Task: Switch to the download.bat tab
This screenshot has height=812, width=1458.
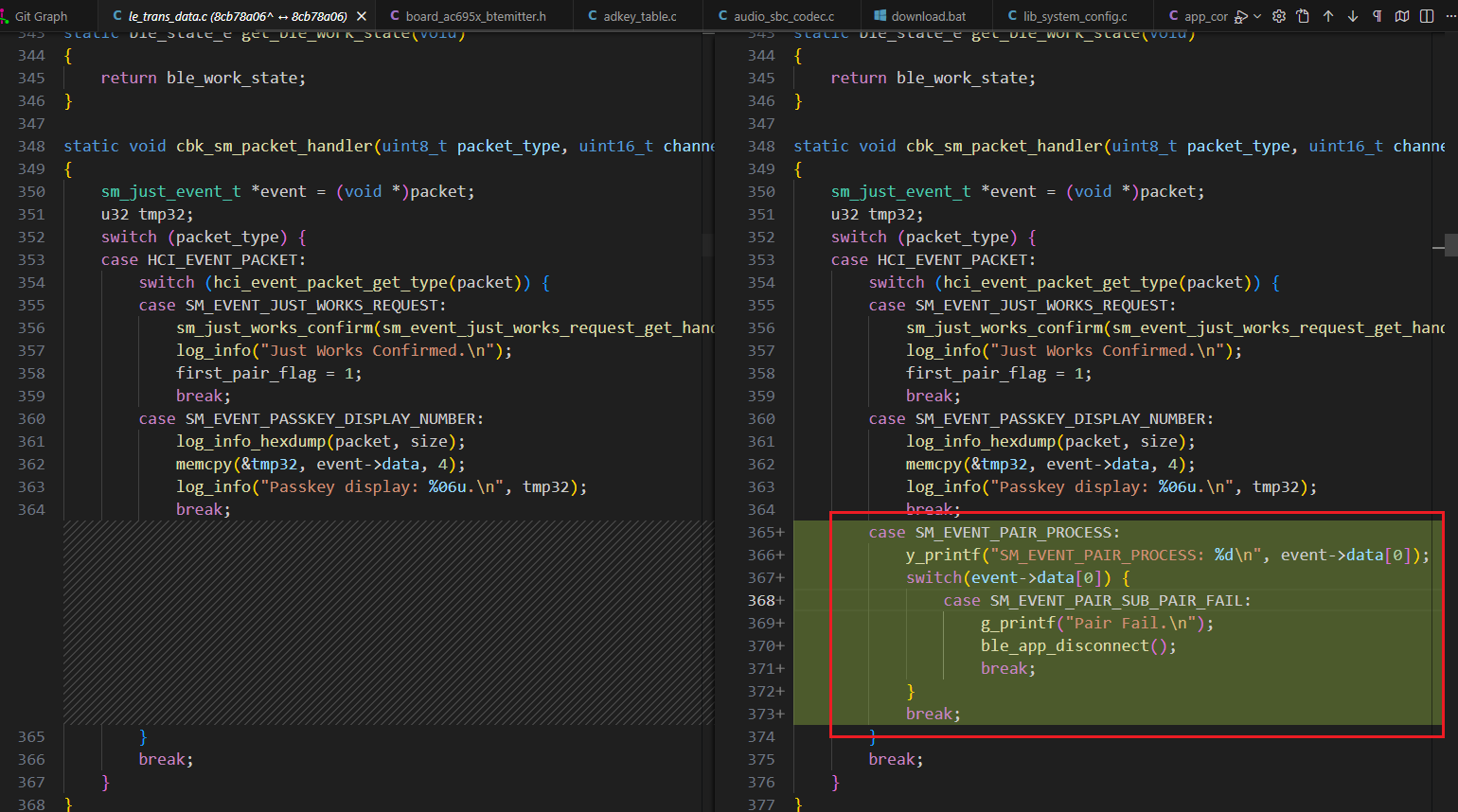Action: coord(927,16)
